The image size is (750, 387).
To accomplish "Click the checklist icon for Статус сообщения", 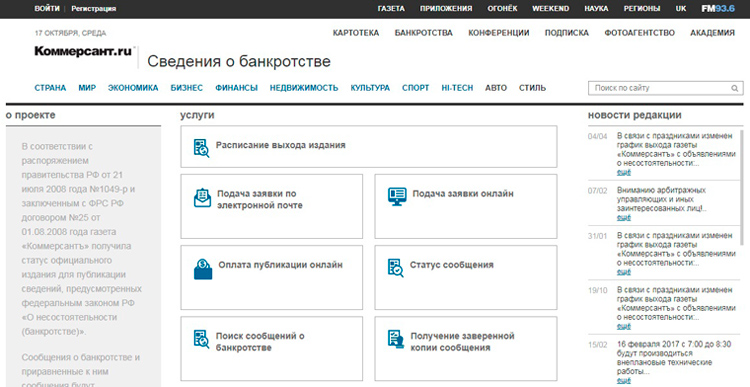I will click(396, 268).
